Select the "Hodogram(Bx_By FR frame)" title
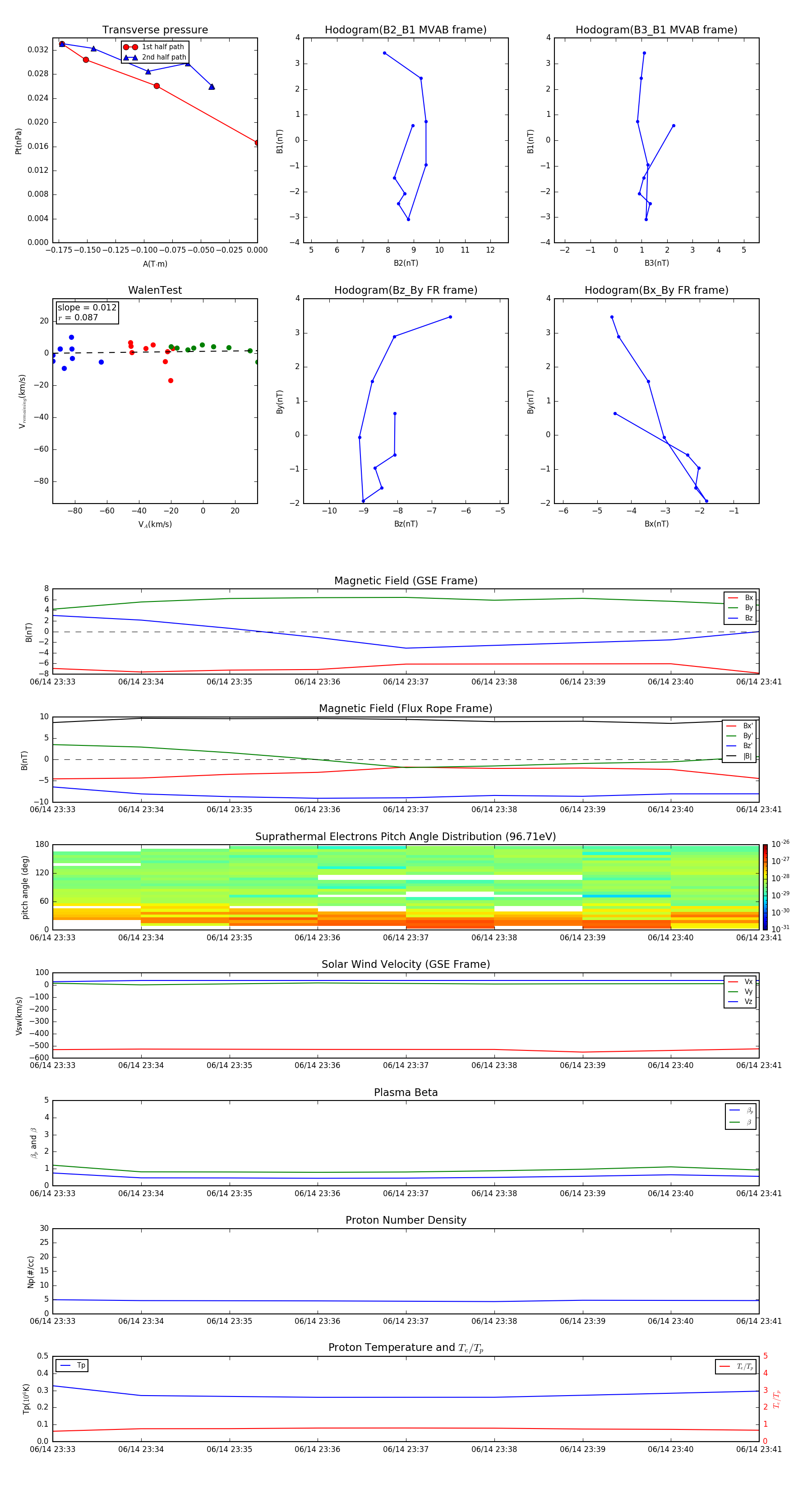The width and height of the screenshot is (812, 1489). (x=656, y=290)
